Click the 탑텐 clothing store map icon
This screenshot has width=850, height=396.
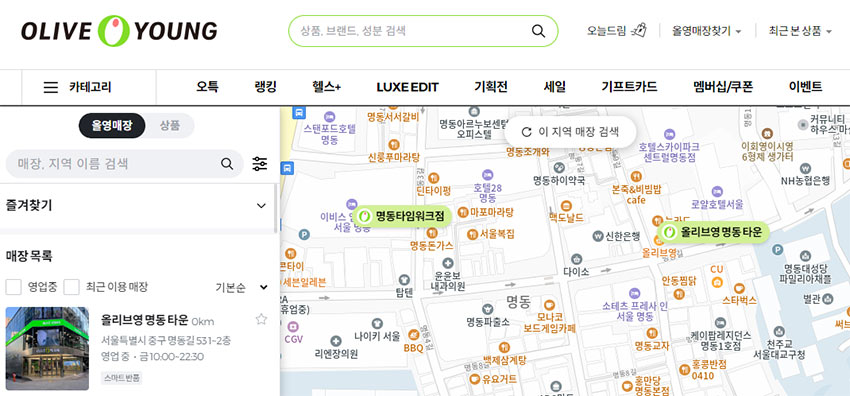404,280
